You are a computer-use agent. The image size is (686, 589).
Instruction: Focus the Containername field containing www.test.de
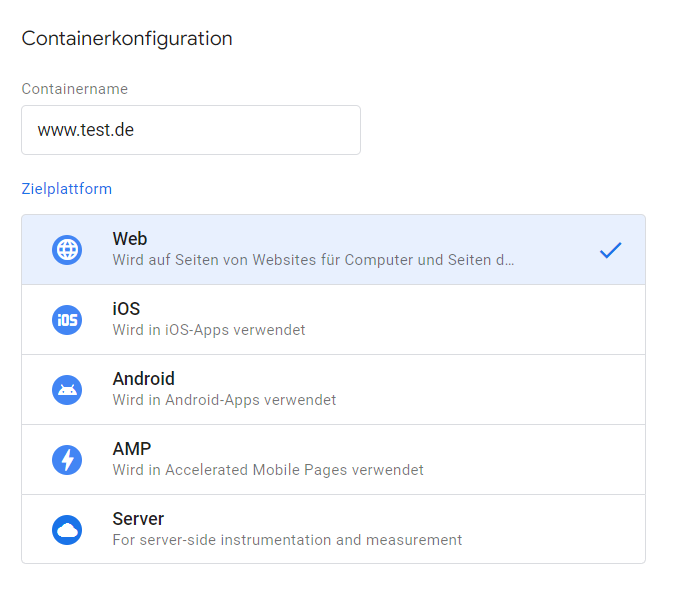point(190,130)
